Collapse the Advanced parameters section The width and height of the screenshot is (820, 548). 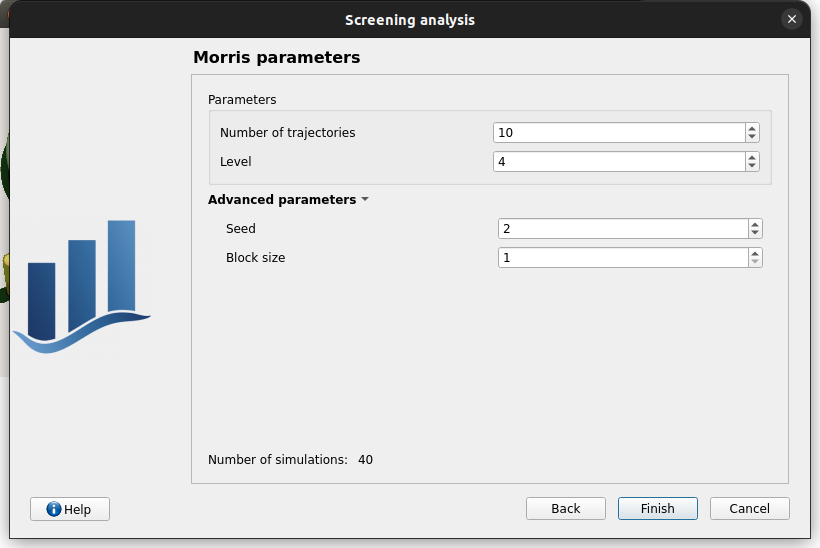tap(288, 200)
